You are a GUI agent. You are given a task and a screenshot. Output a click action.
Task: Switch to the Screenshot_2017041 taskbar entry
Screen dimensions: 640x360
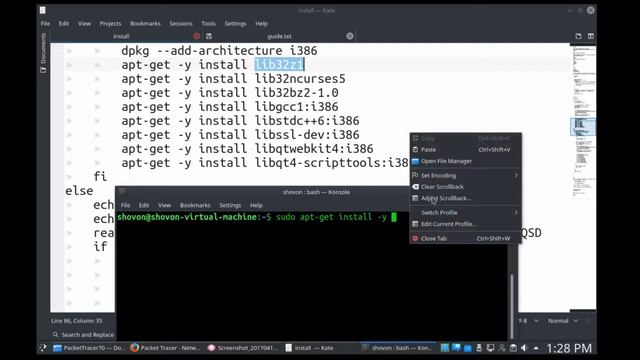(243, 348)
